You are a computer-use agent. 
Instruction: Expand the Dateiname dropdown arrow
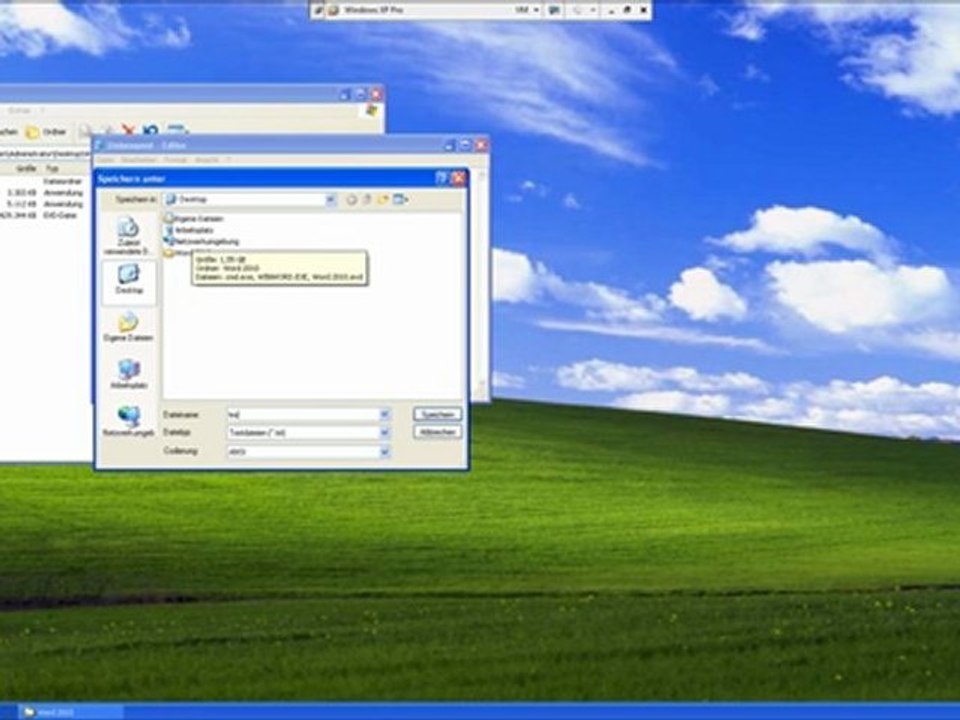384,414
